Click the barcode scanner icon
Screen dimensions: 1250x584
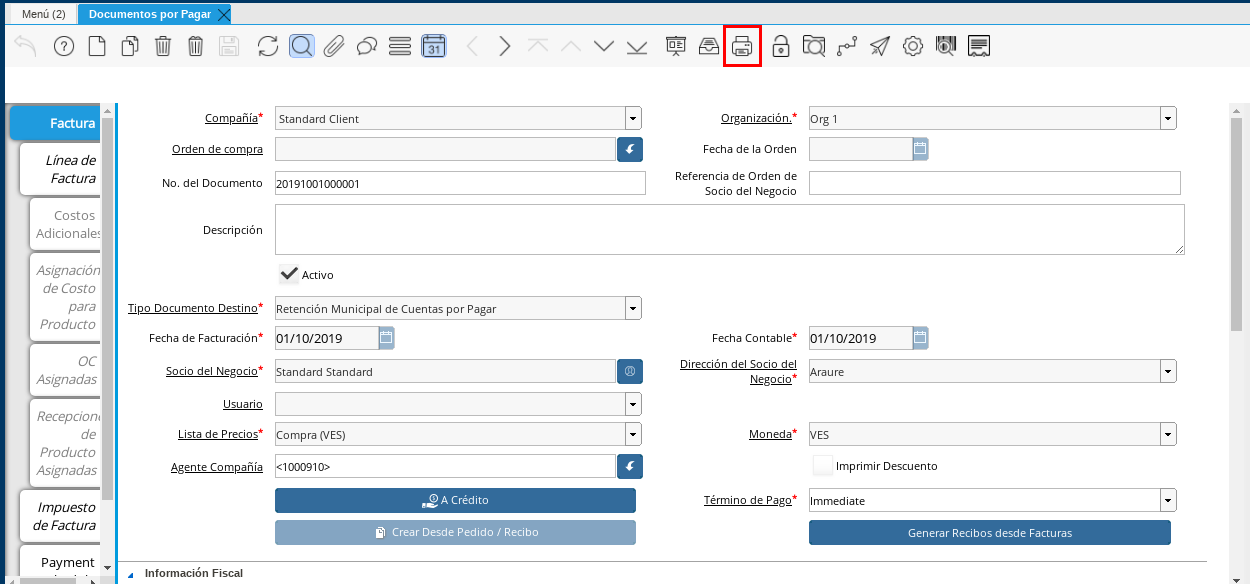[x=946, y=46]
